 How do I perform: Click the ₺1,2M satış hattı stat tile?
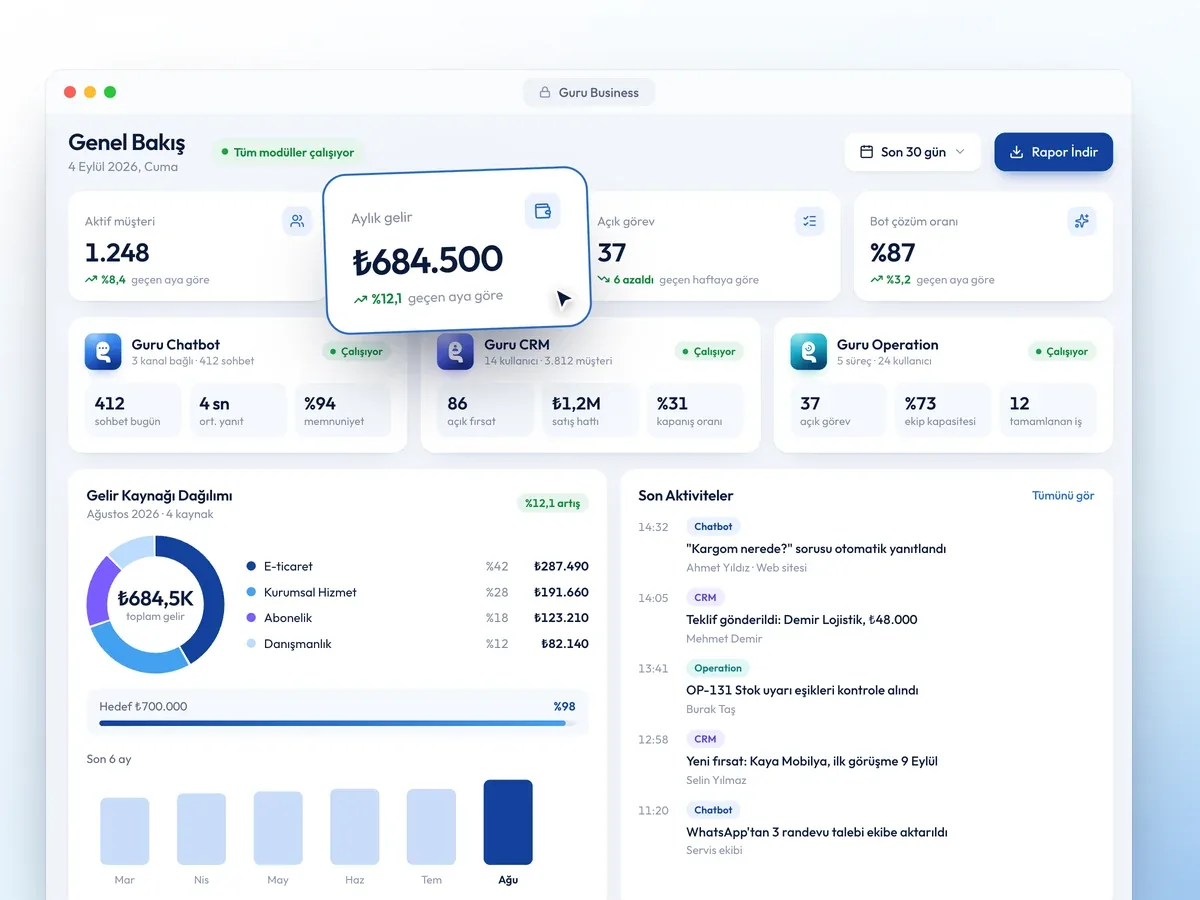(x=590, y=410)
